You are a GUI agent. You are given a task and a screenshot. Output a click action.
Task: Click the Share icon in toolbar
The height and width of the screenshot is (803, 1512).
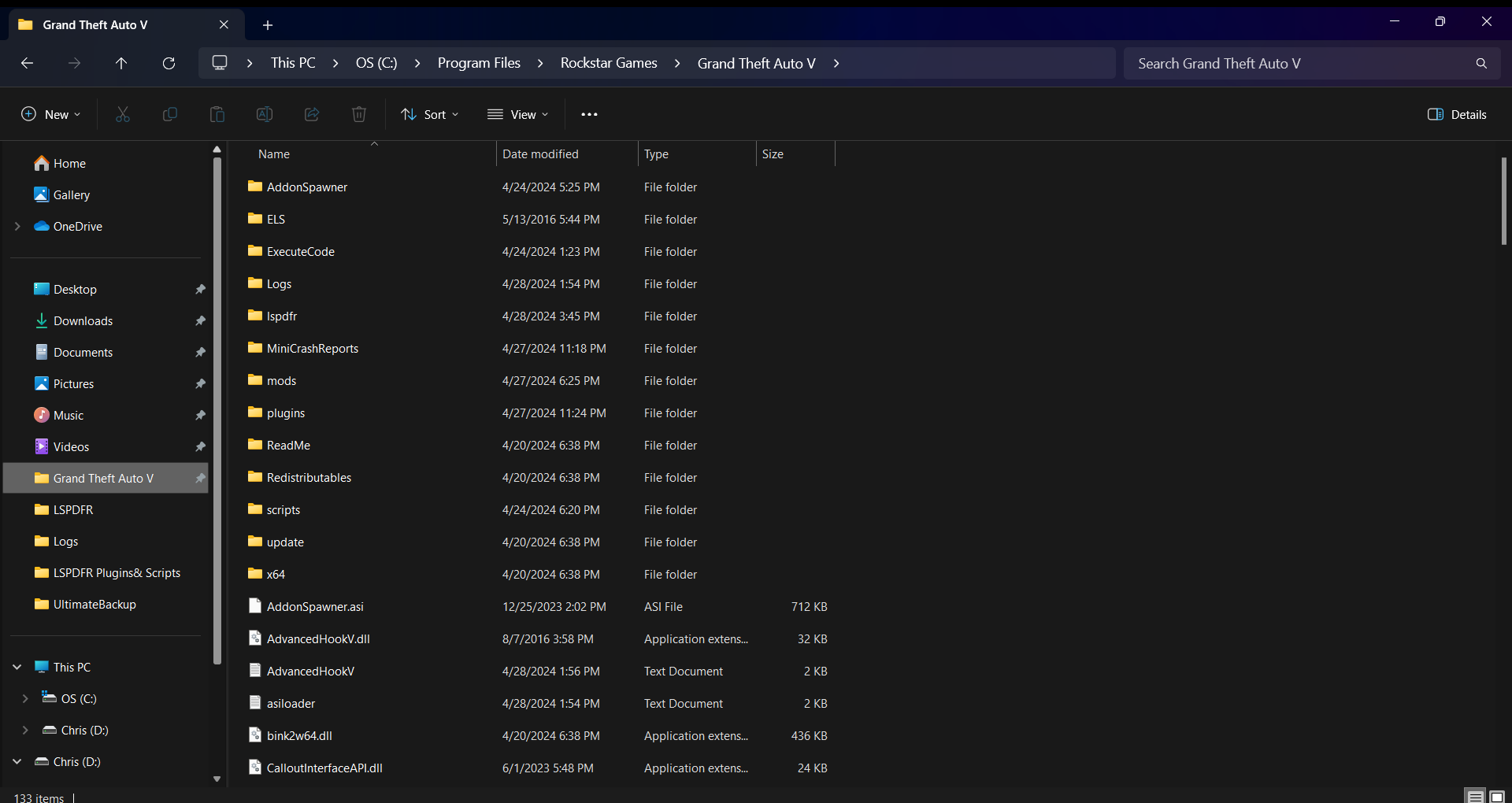coord(312,114)
